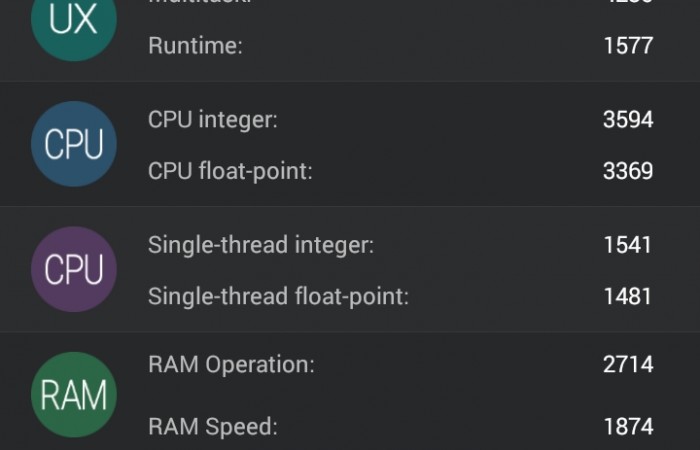Select the Runtime label
Image resolution: width=700 pixels, height=450 pixels.
click(x=195, y=46)
